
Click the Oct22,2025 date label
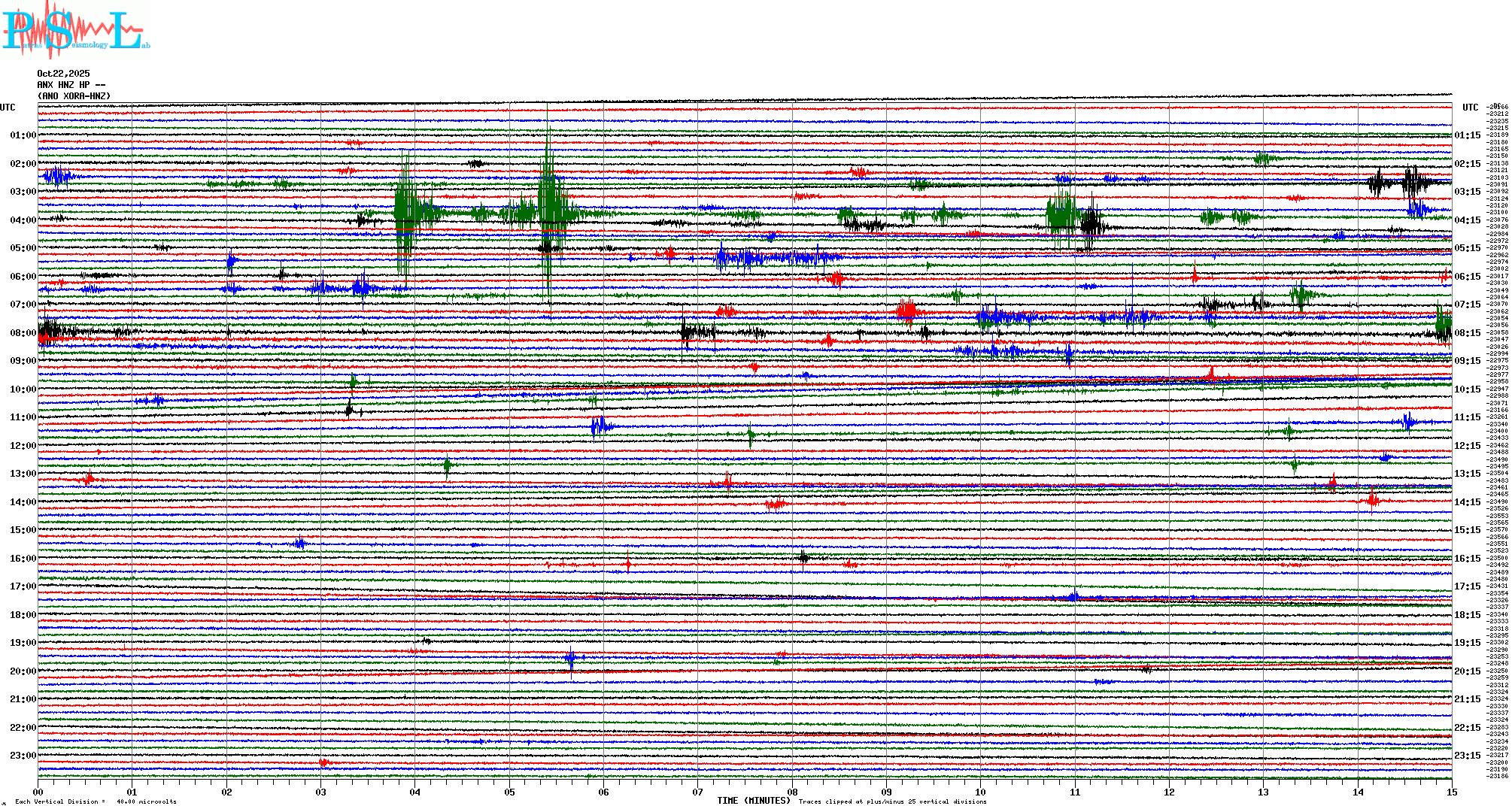coord(63,74)
